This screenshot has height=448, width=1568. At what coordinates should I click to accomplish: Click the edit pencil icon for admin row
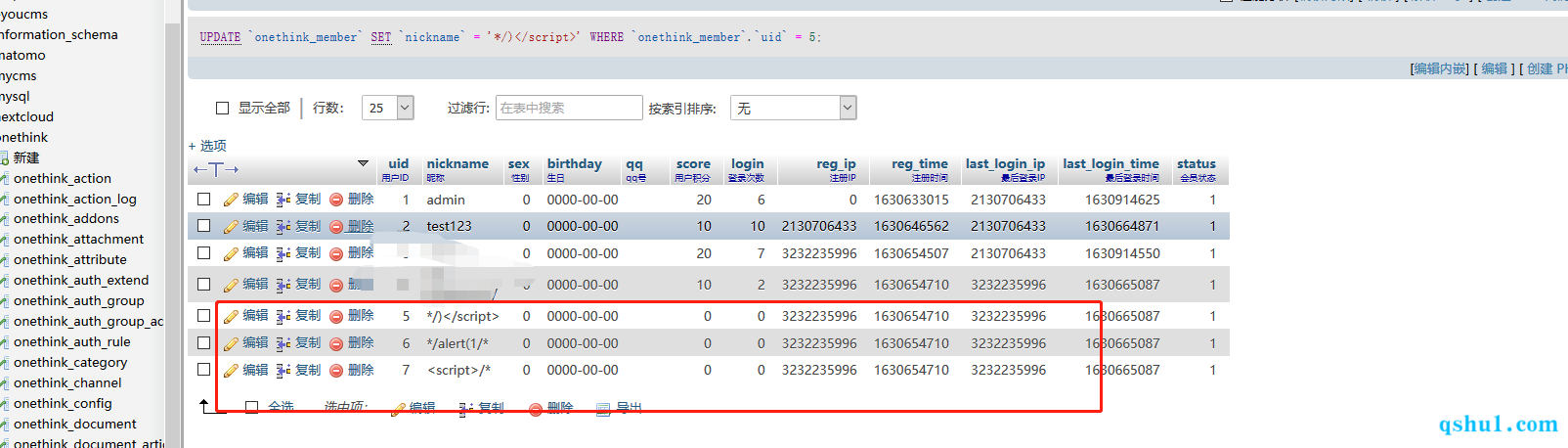pos(231,200)
